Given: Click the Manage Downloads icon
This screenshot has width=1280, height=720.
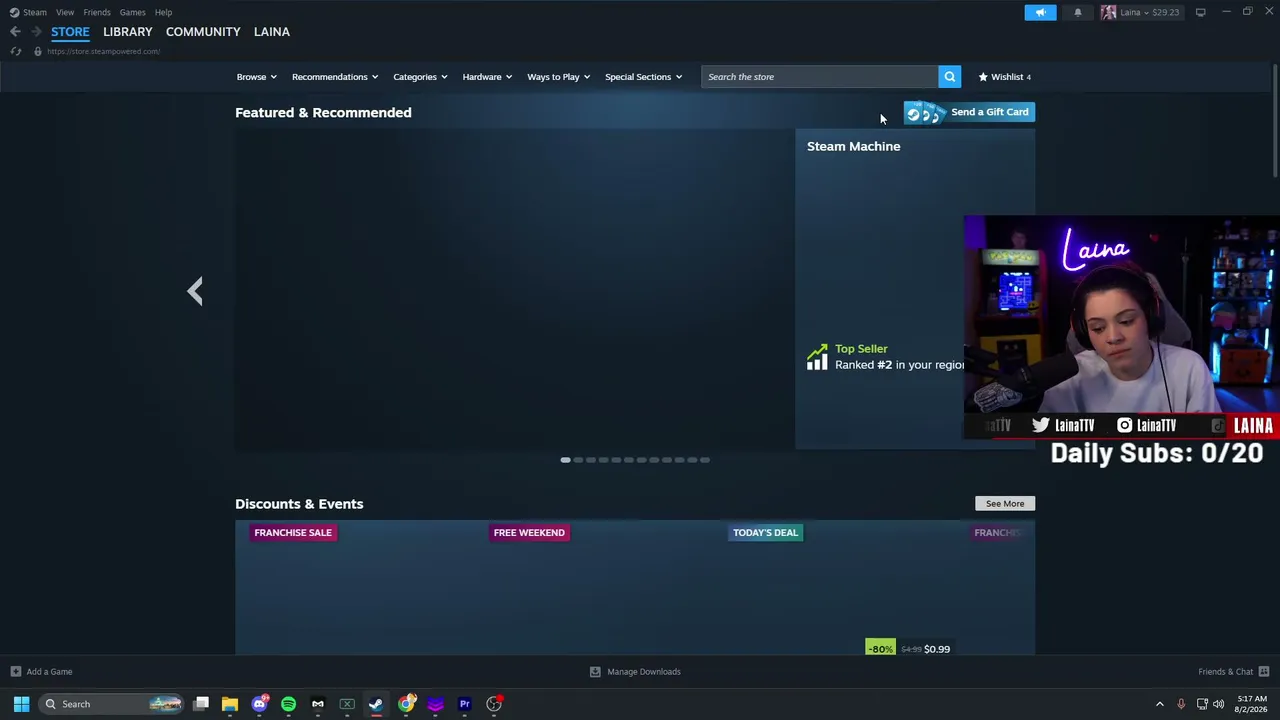Looking at the screenshot, I should (x=595, y=672).
